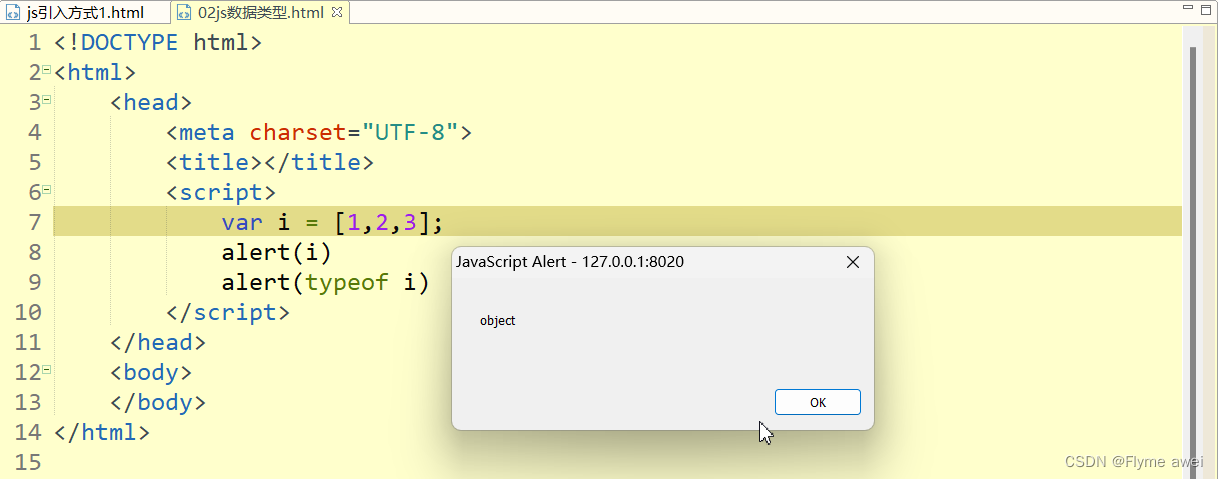Image resolution: width=1218 pixels, height=479 pixels.
Task: Close the JavaScript Alert dialog with X
Action: pos(852,262)
